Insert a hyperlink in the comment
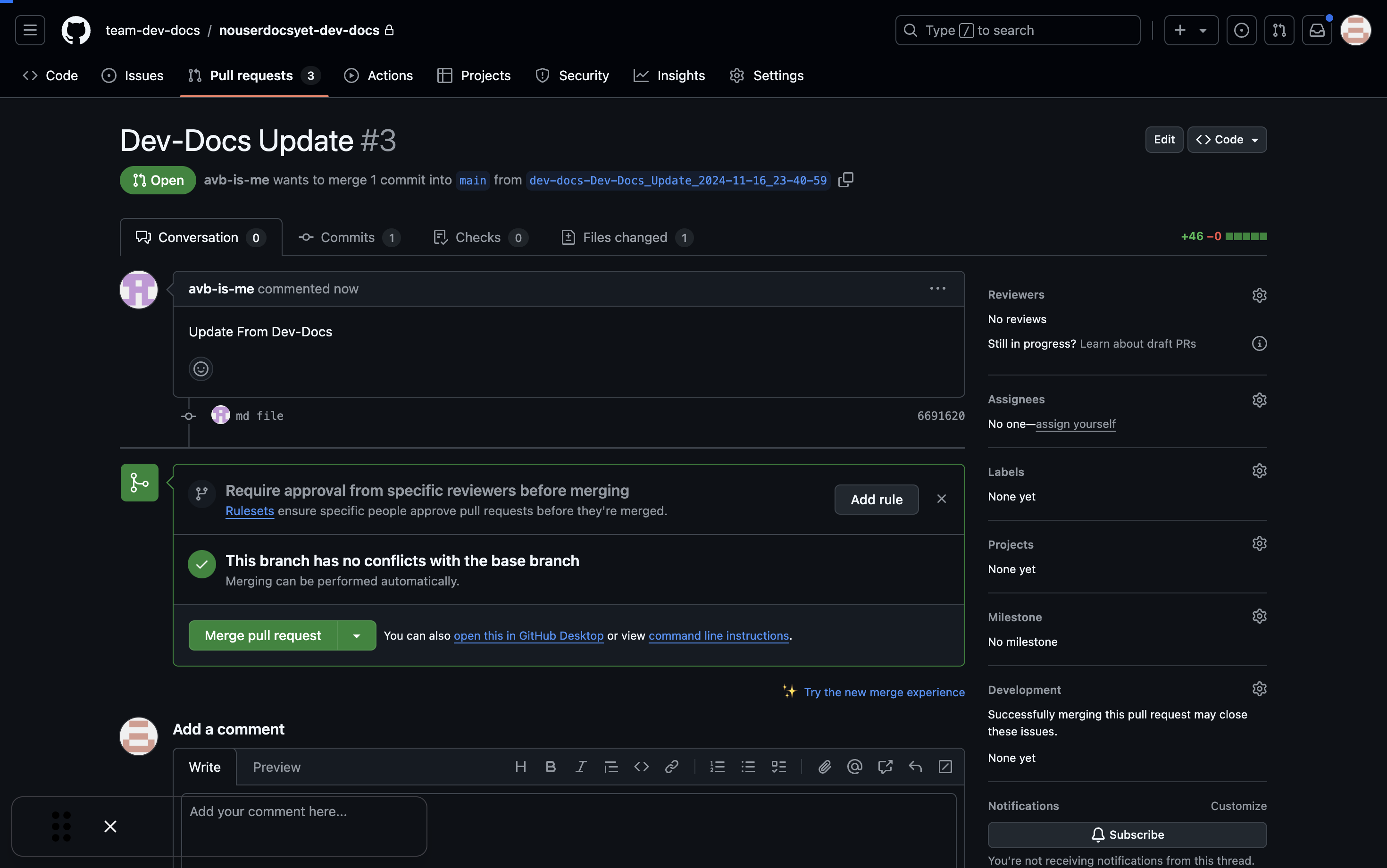This screenshot has width=1387, height=868. click(x=672, y=767)
